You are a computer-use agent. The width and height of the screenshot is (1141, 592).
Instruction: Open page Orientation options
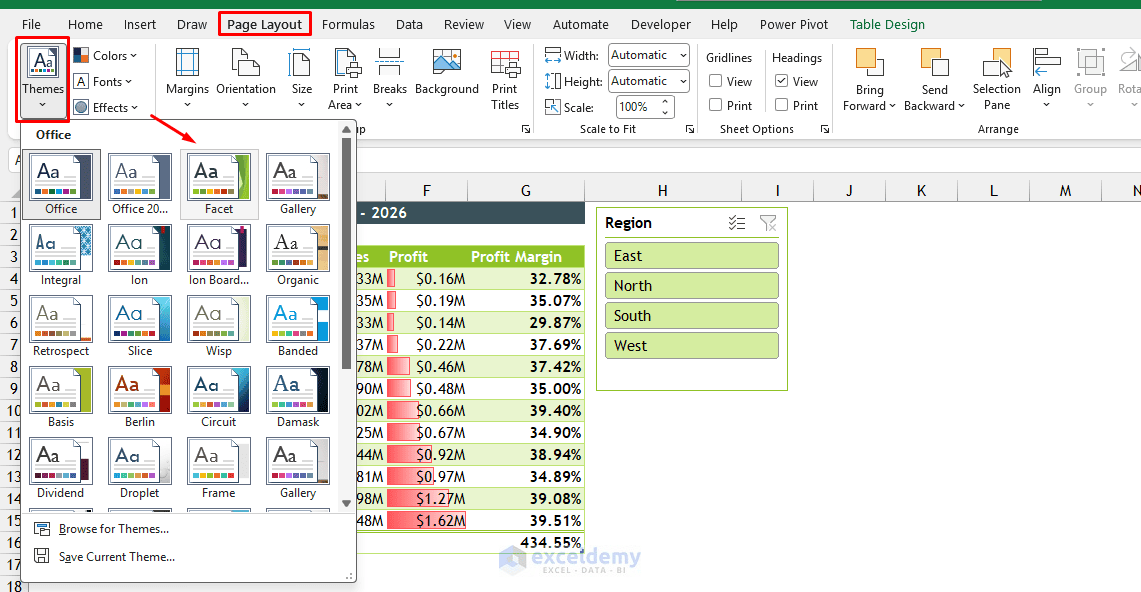[x=246, y=79]
